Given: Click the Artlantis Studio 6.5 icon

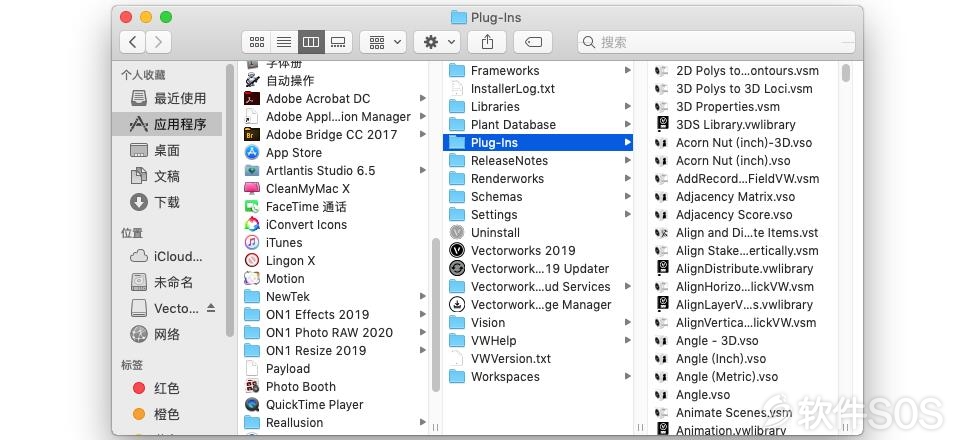Looking at the screenshot, I should click(x=252, y=170).
